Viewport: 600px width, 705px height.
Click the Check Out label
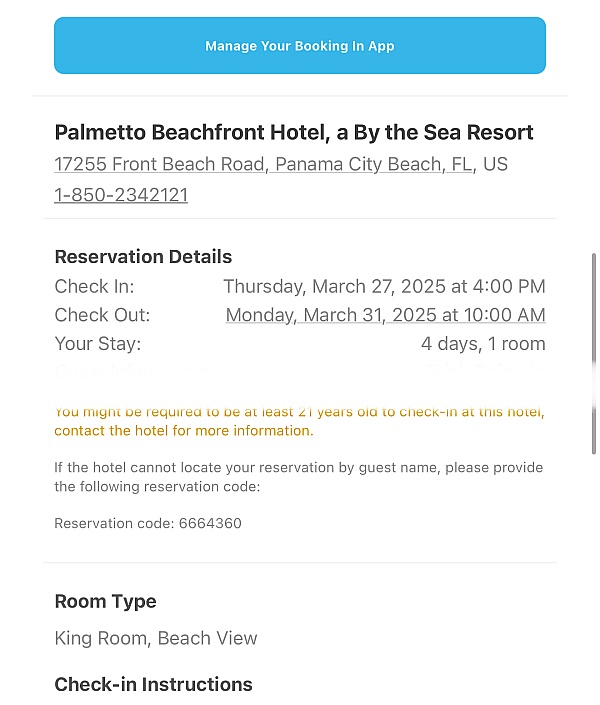(x=102, y=315)
